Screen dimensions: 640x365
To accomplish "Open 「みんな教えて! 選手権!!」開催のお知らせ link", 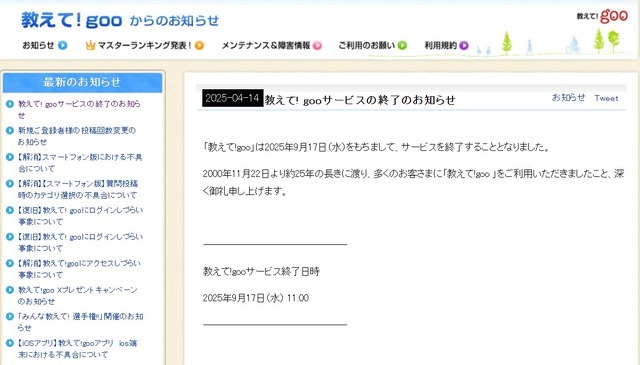I will pyautogui.click(x=80, y=322).
